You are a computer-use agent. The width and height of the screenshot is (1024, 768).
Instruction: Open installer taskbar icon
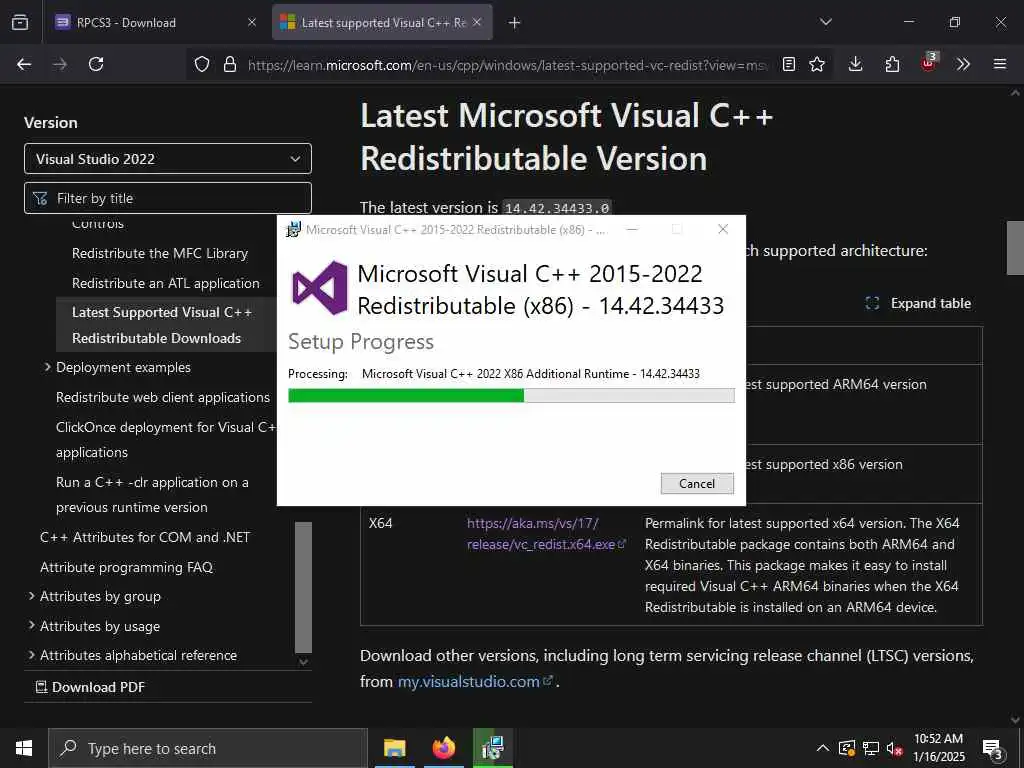492,748
